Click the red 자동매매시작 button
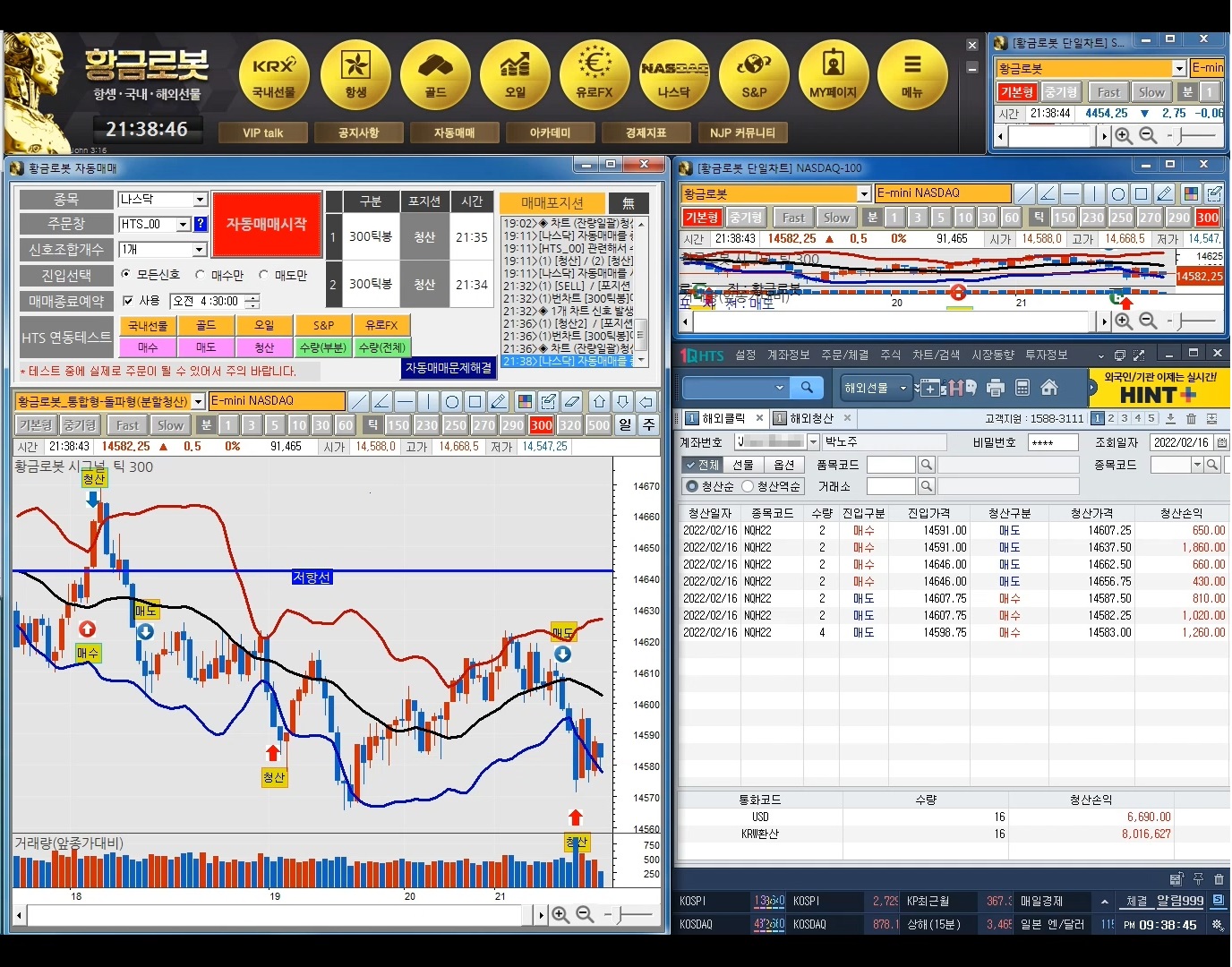This screenshot has height=967, width=1232. [267, 224]
